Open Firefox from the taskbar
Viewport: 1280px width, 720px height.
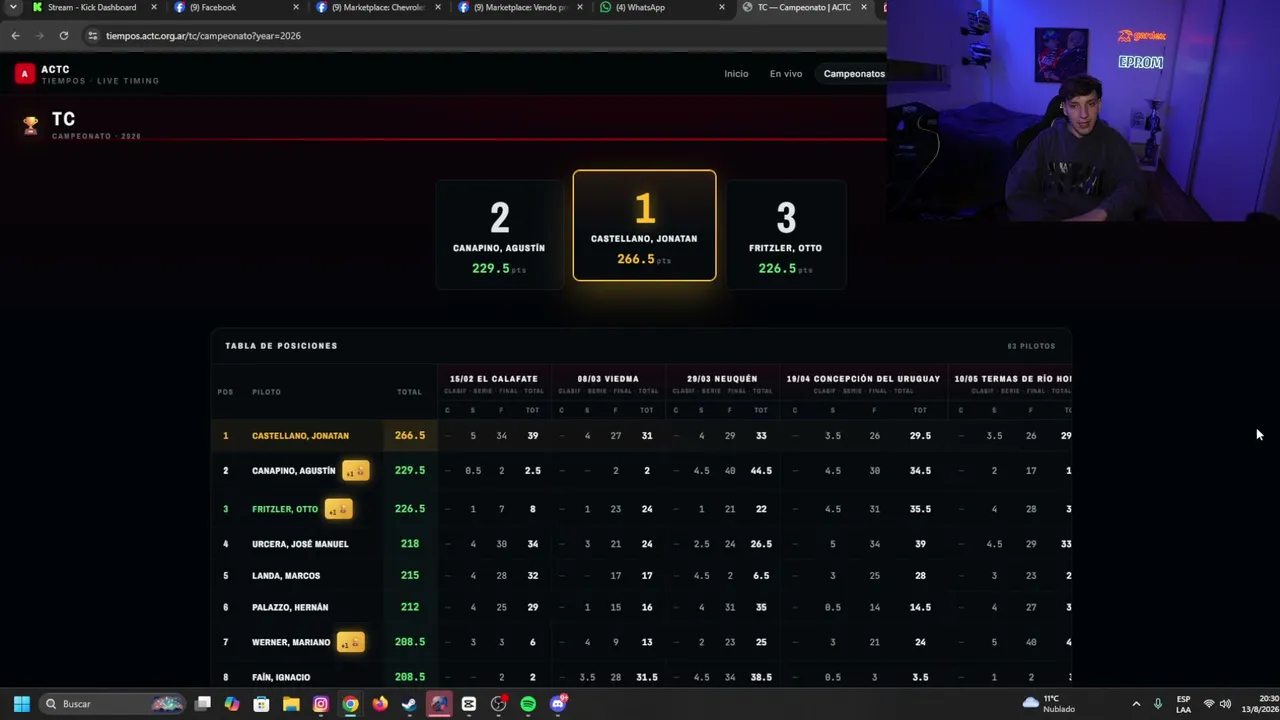[380, 704]
